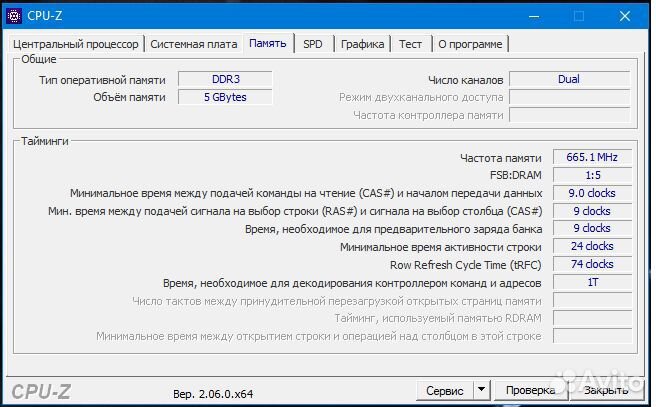Click the 665.1 MHz memory frequency value
This screenshot has width=656, height=407.
click(592, 157)
